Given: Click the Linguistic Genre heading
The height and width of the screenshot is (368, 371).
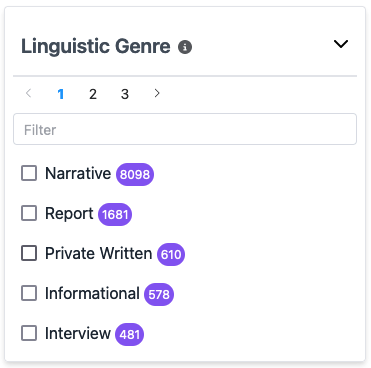Looking at the screenshot, I should coord(96,46).
